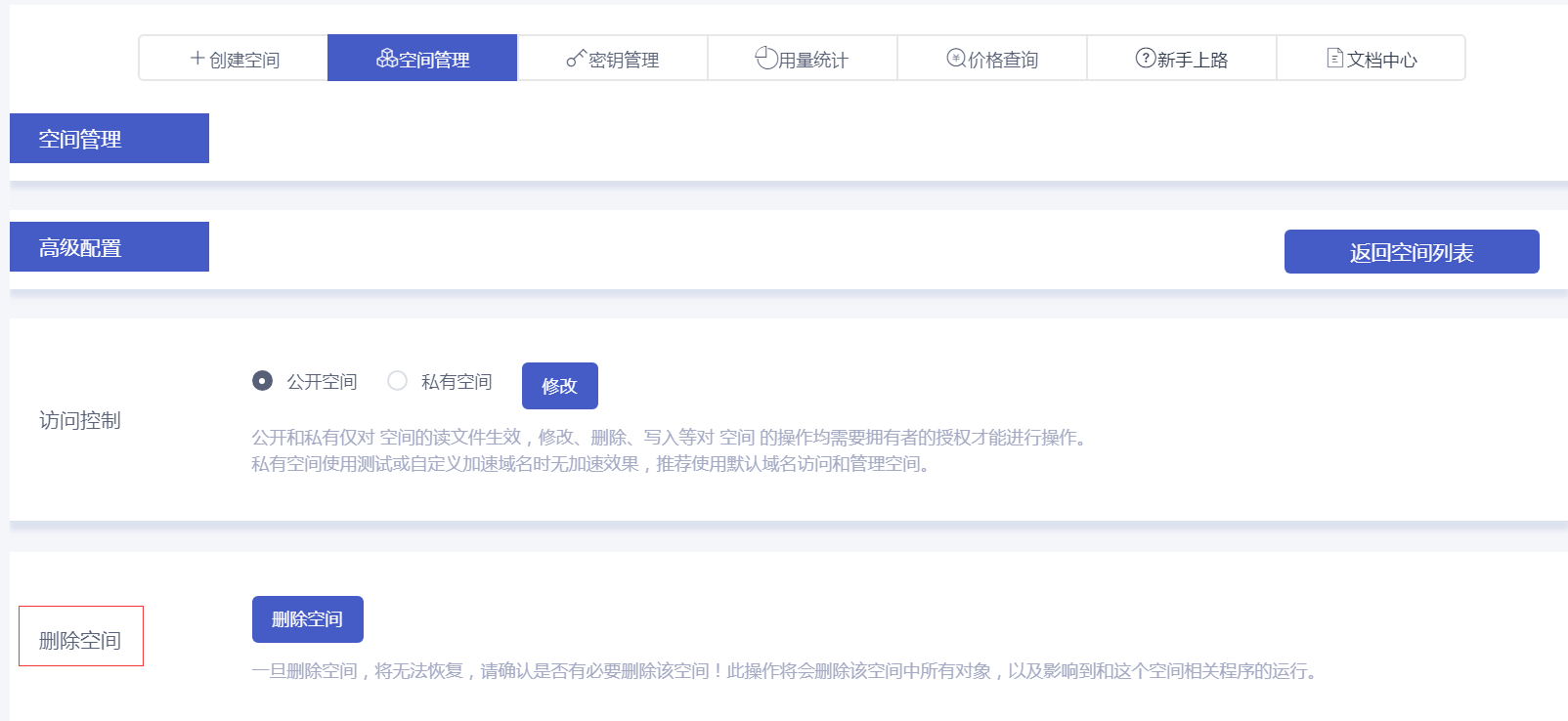Click the 高级配置 section header

click(109, 247)
